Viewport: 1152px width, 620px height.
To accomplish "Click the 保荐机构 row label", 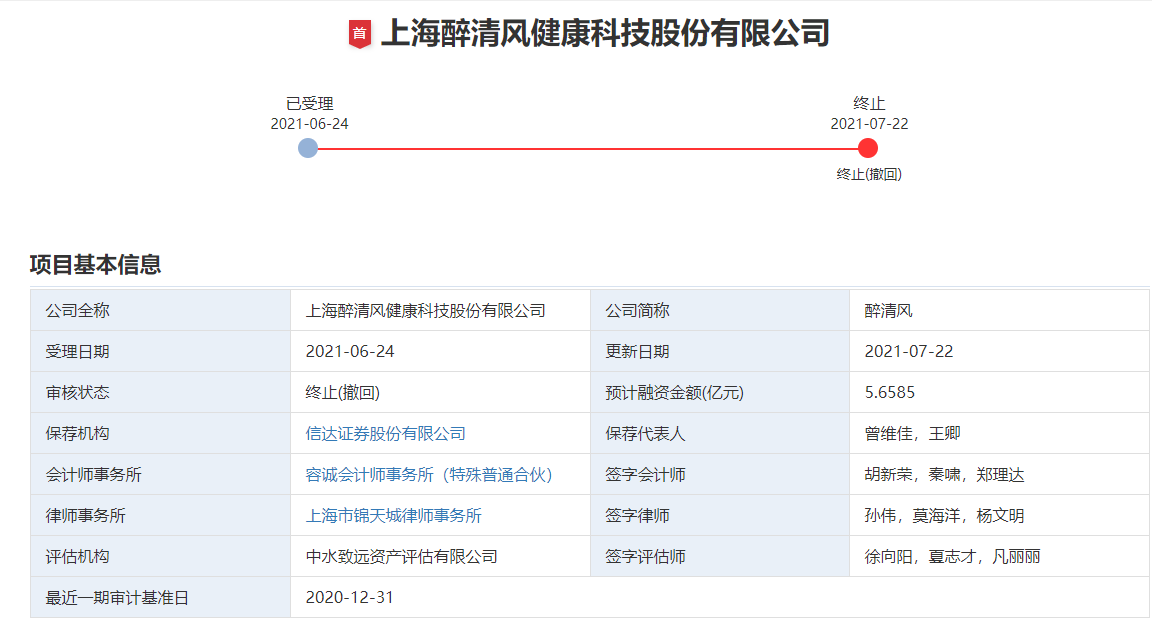I will coord(77,433).
